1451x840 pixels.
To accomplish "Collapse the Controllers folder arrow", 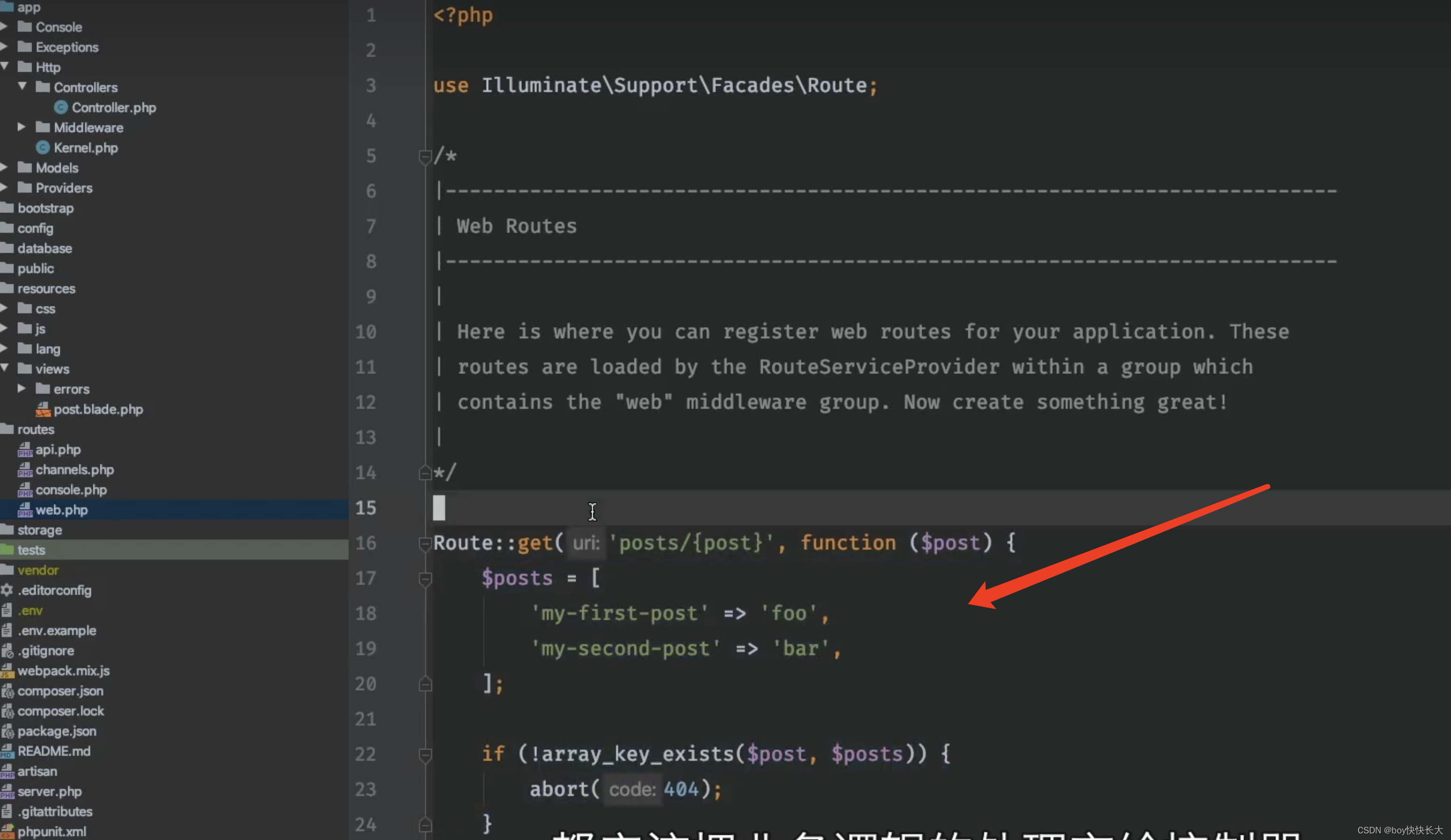I will pos(22,87).
